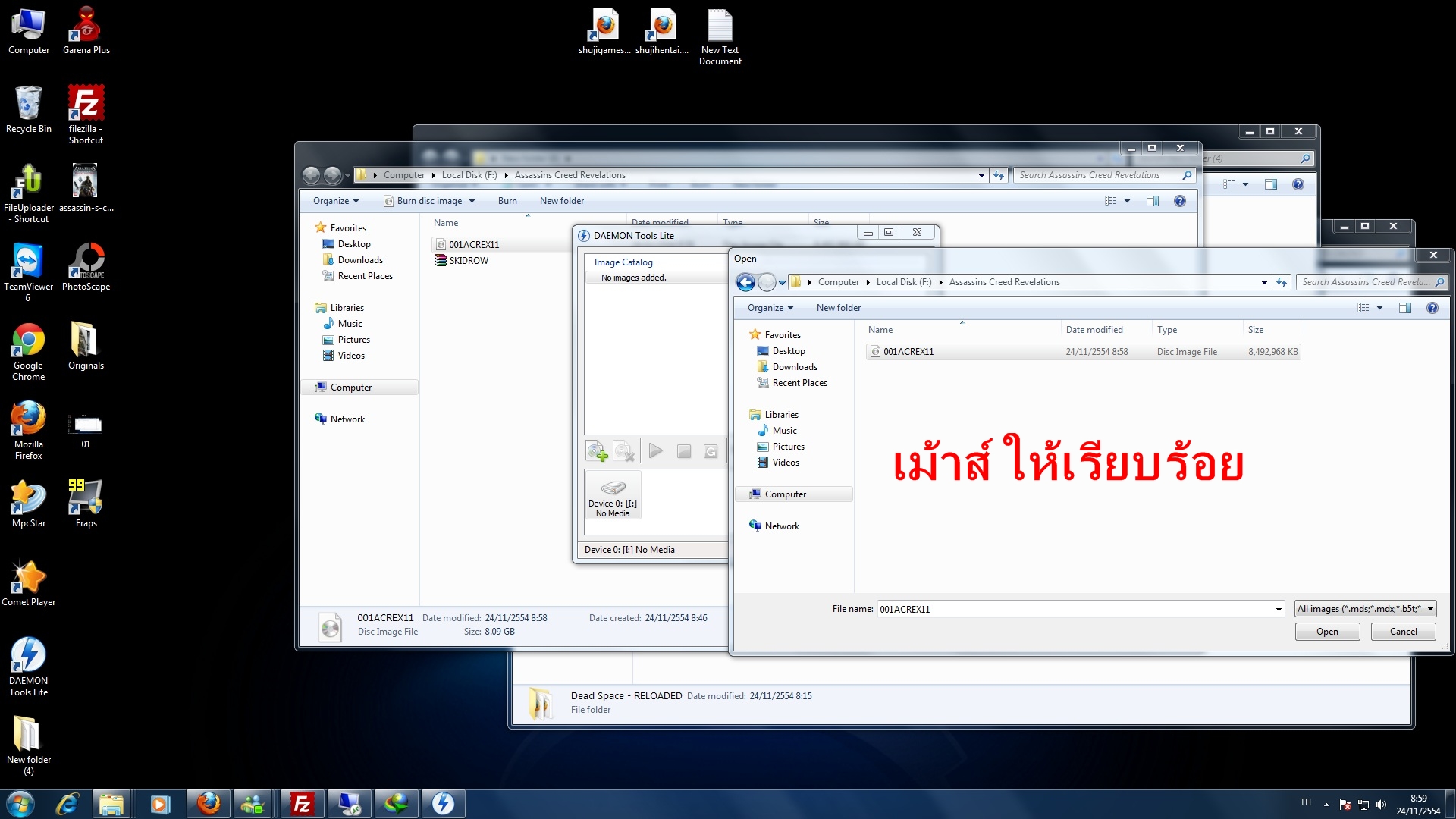Expand the File name history dropdown
The image size is (1456, 819).
[x=1279, y=609]
